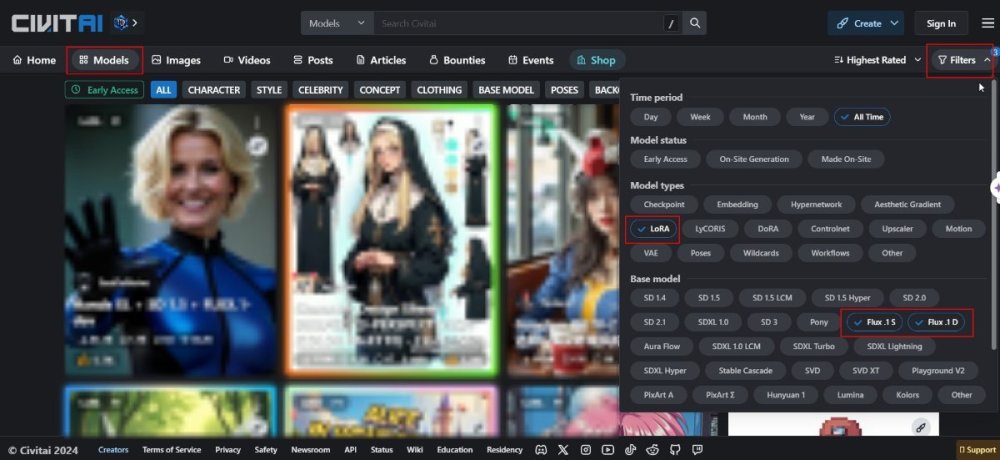The image size is (1000, 460).
Task: Open the Create dropdown menu
Action: pos(866,23)
